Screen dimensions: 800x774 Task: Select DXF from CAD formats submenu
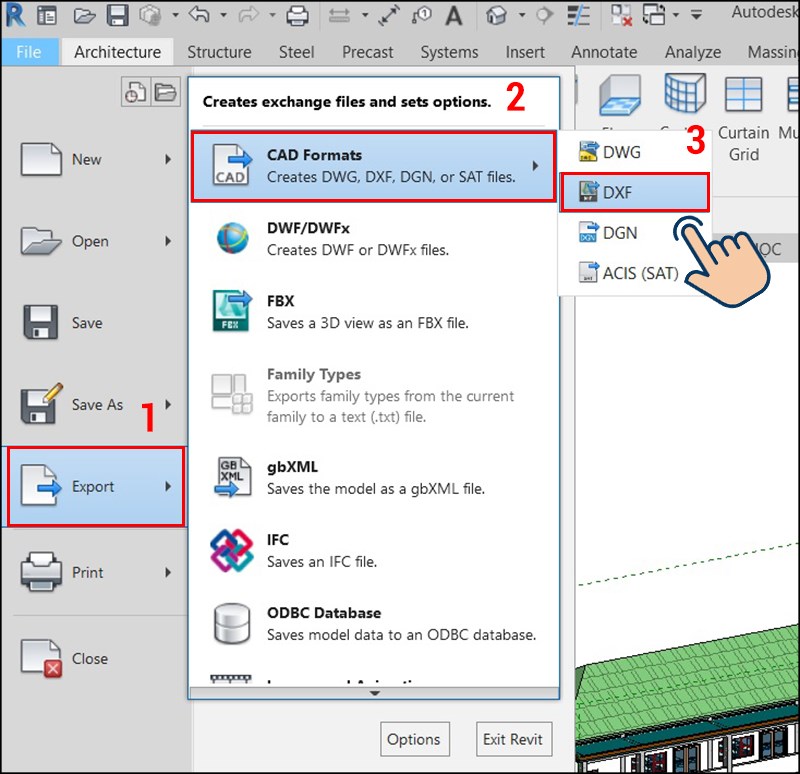tap(634, 192)
